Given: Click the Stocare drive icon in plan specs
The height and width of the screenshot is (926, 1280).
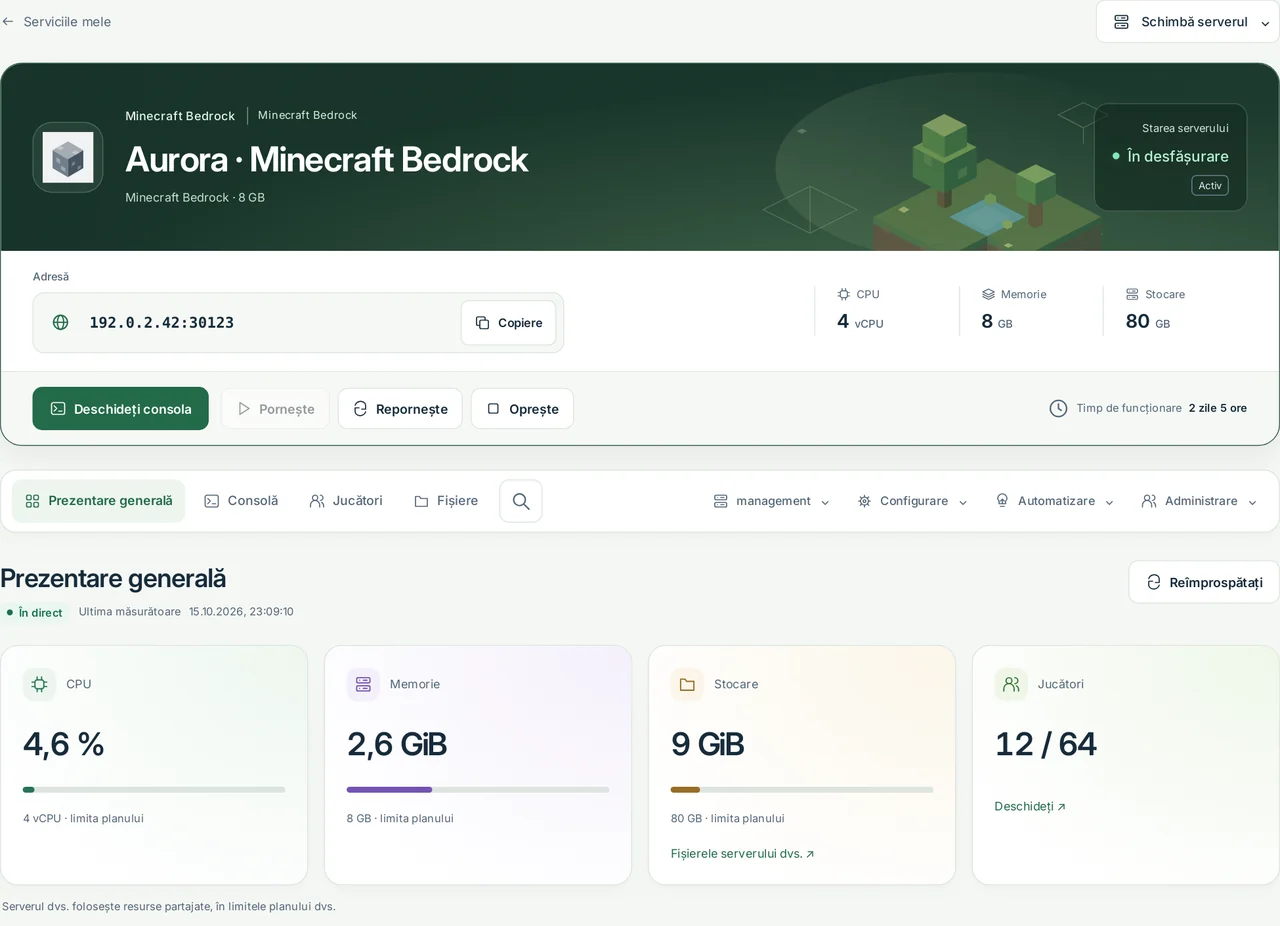Looking at the screenshot, I should pyautogui.click(x=1132, y=294).
